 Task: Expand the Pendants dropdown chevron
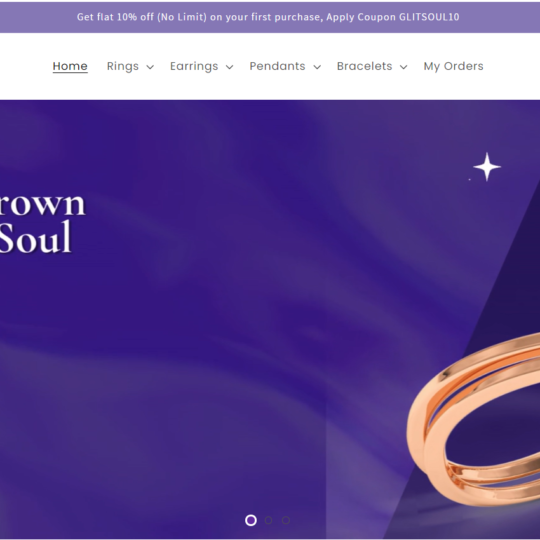click(317, 67)
